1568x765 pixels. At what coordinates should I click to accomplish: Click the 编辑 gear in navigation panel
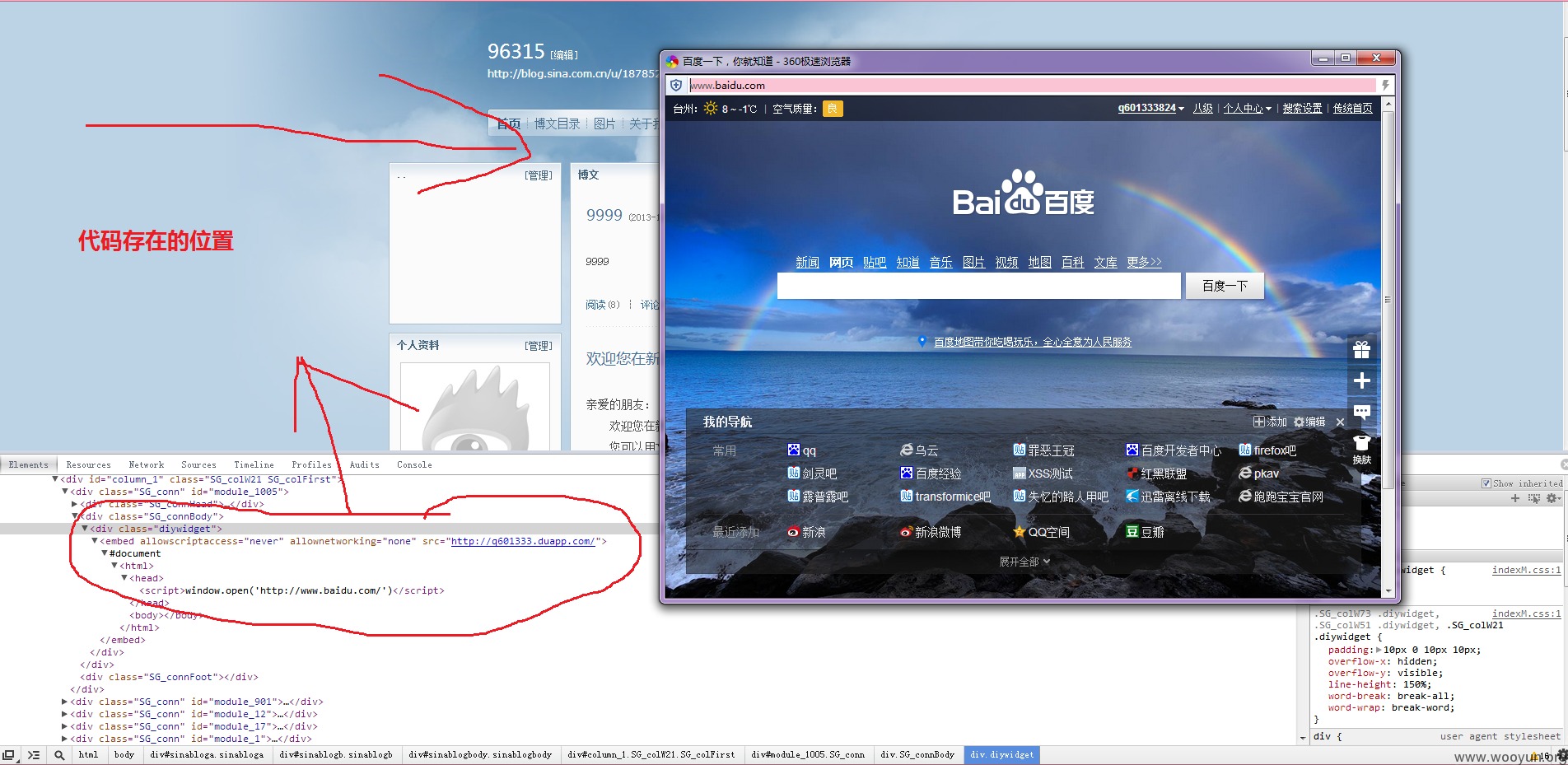coord(1309,422)
